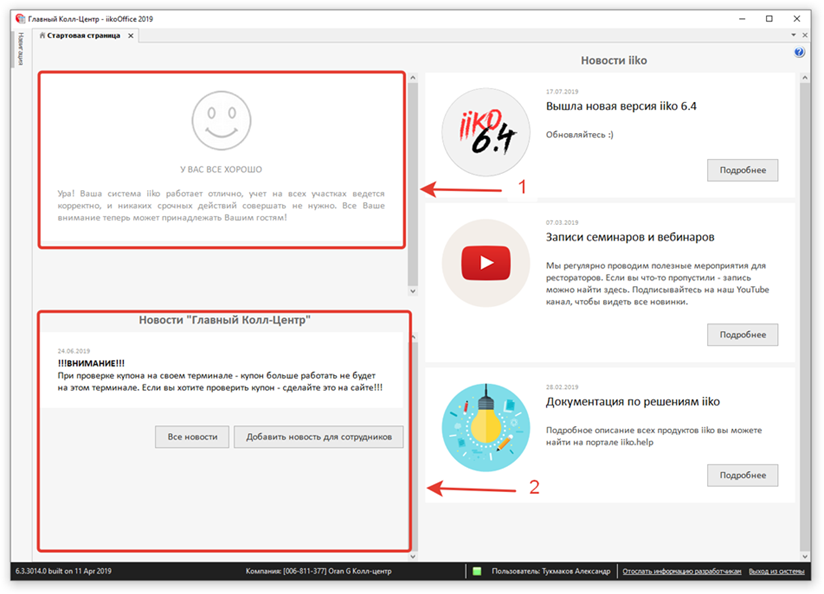Image resolution: width=824 pixels, height=594 pixels.
Task: Open Подробнее for iiko documentation
Action: (x=742, y=475)
